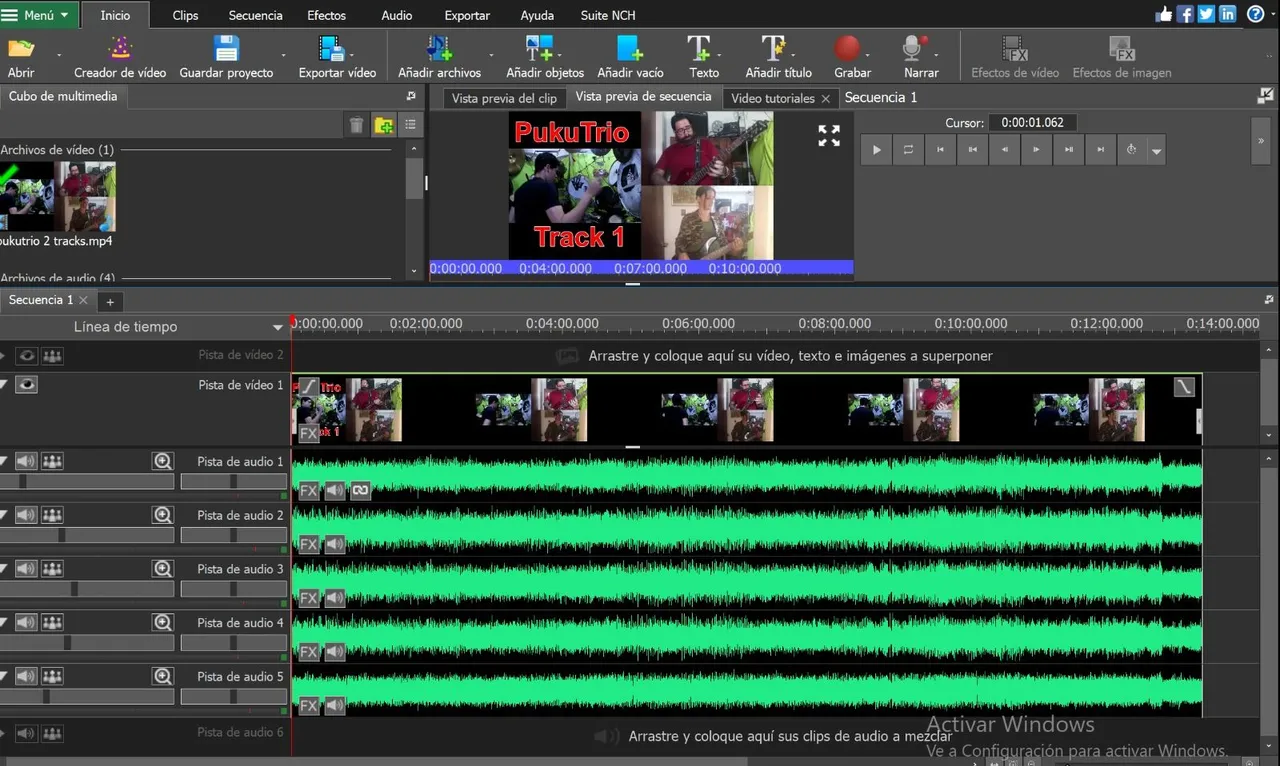Open the help question mark icon

1255,14
